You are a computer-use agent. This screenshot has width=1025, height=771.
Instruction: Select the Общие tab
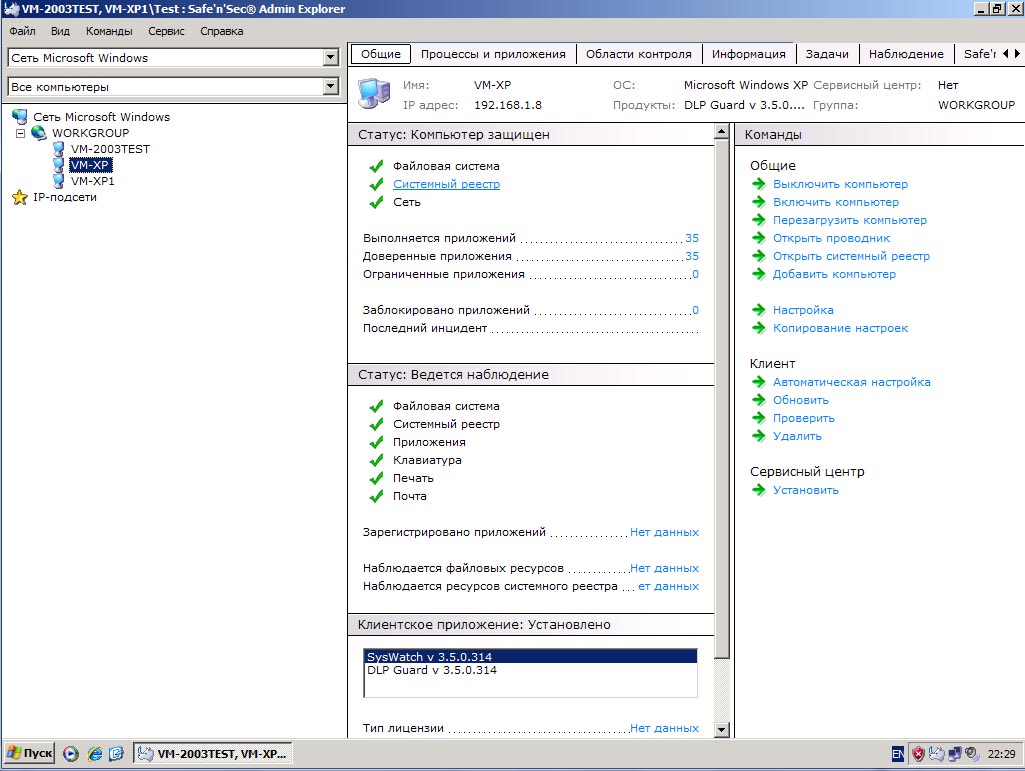tap(381, 54)
